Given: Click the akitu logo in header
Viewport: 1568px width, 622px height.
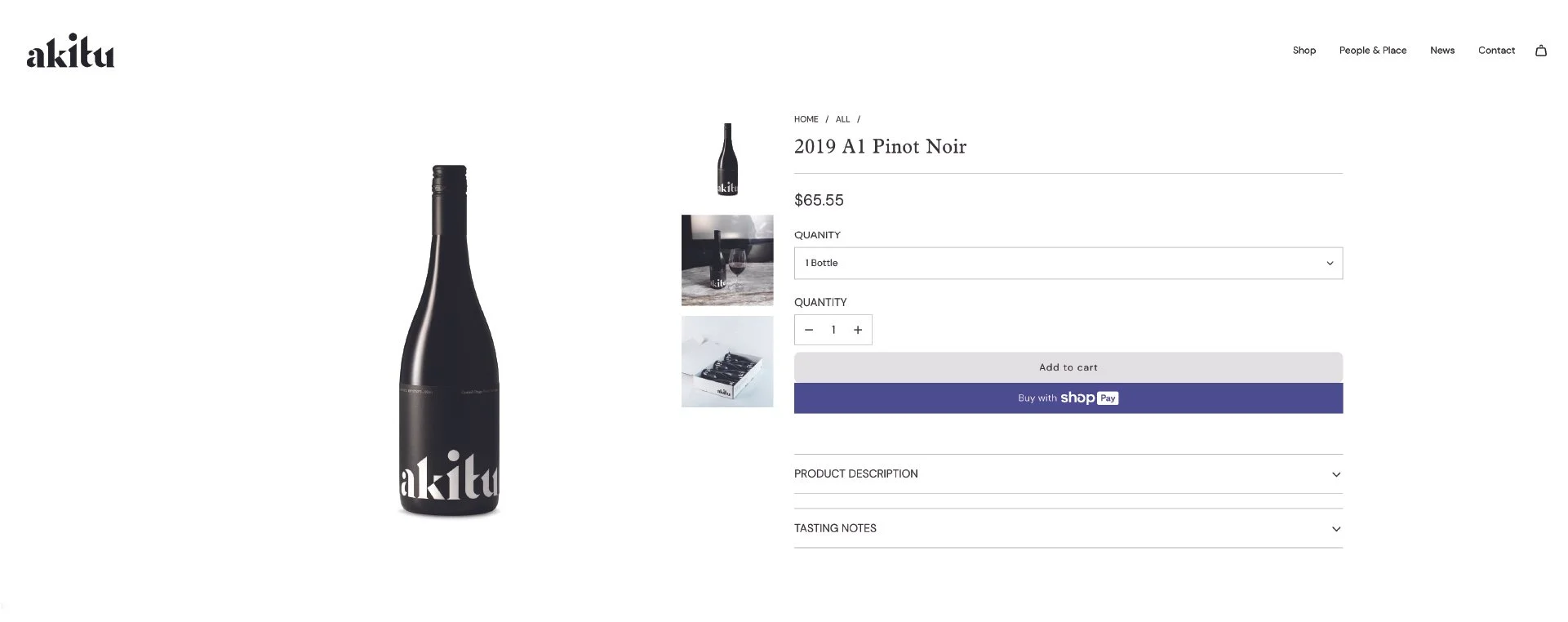Looking at the screenshot, I should (71, 51).
